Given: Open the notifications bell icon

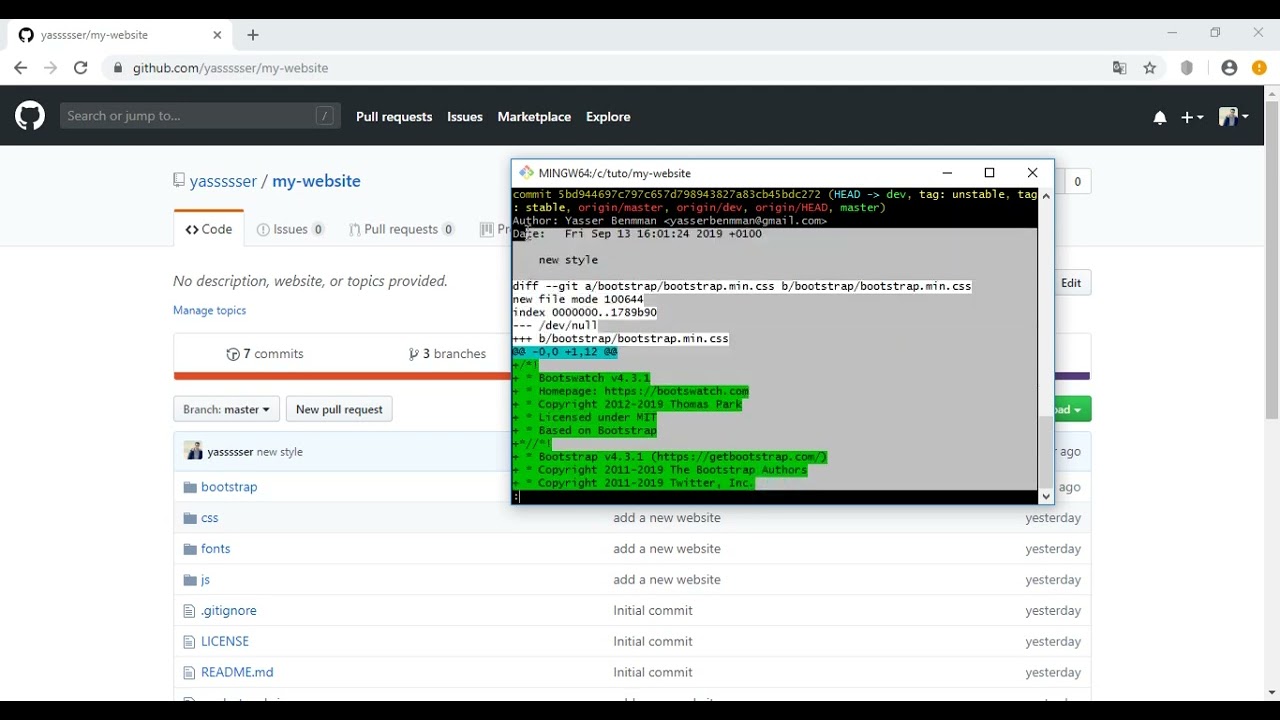Looking at the screenshot, I should [1160, 117].
